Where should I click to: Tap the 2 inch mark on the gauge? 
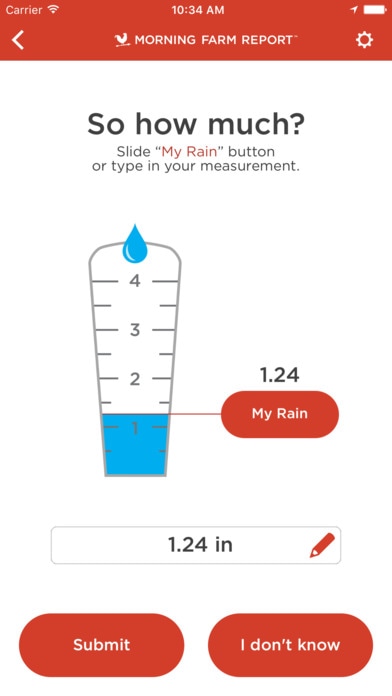coord(135,379)
